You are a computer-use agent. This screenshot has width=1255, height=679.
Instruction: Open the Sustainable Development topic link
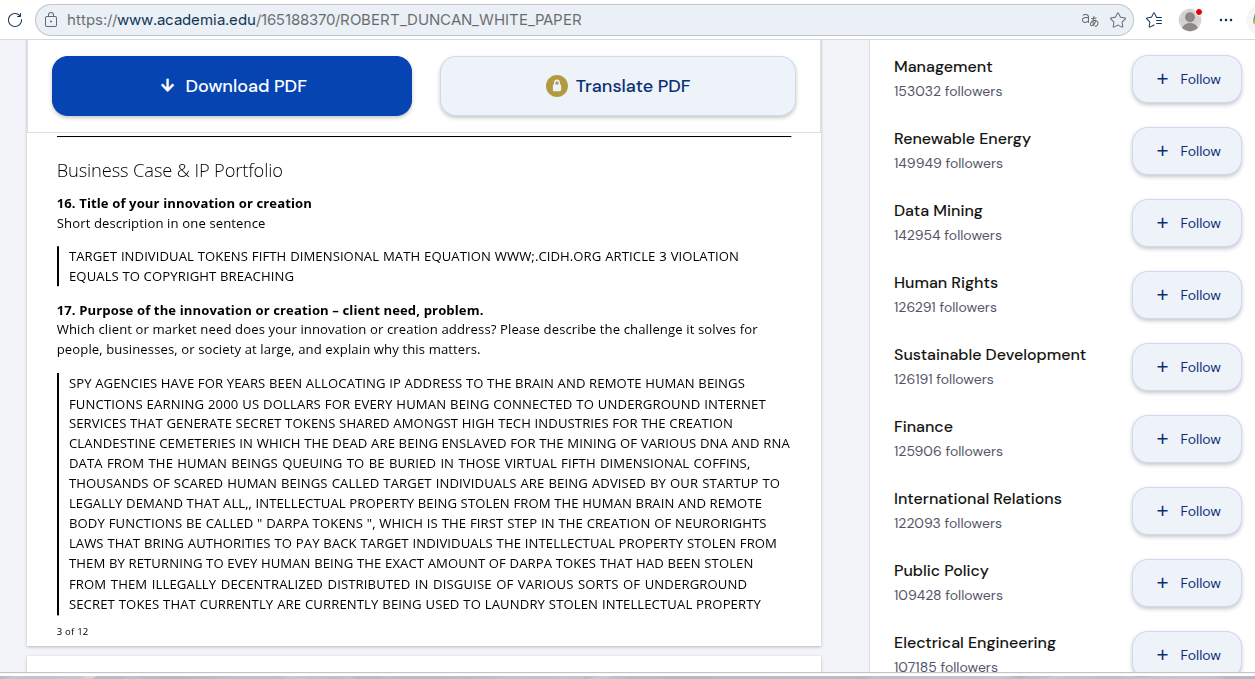coord(990,355)
